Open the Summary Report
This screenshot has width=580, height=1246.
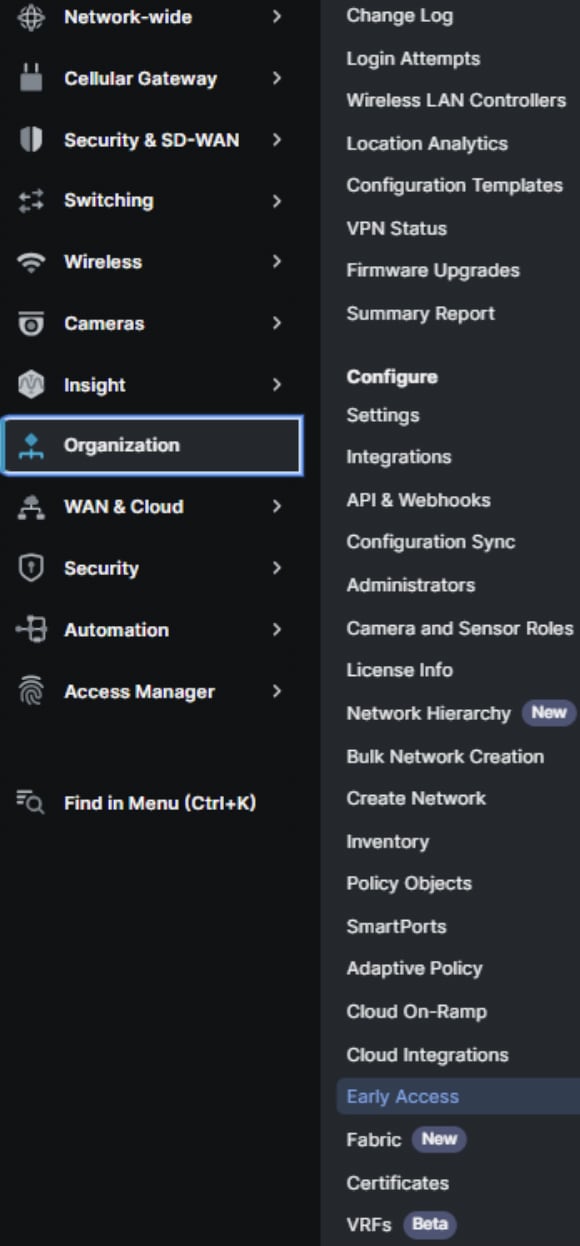point(420,314)
